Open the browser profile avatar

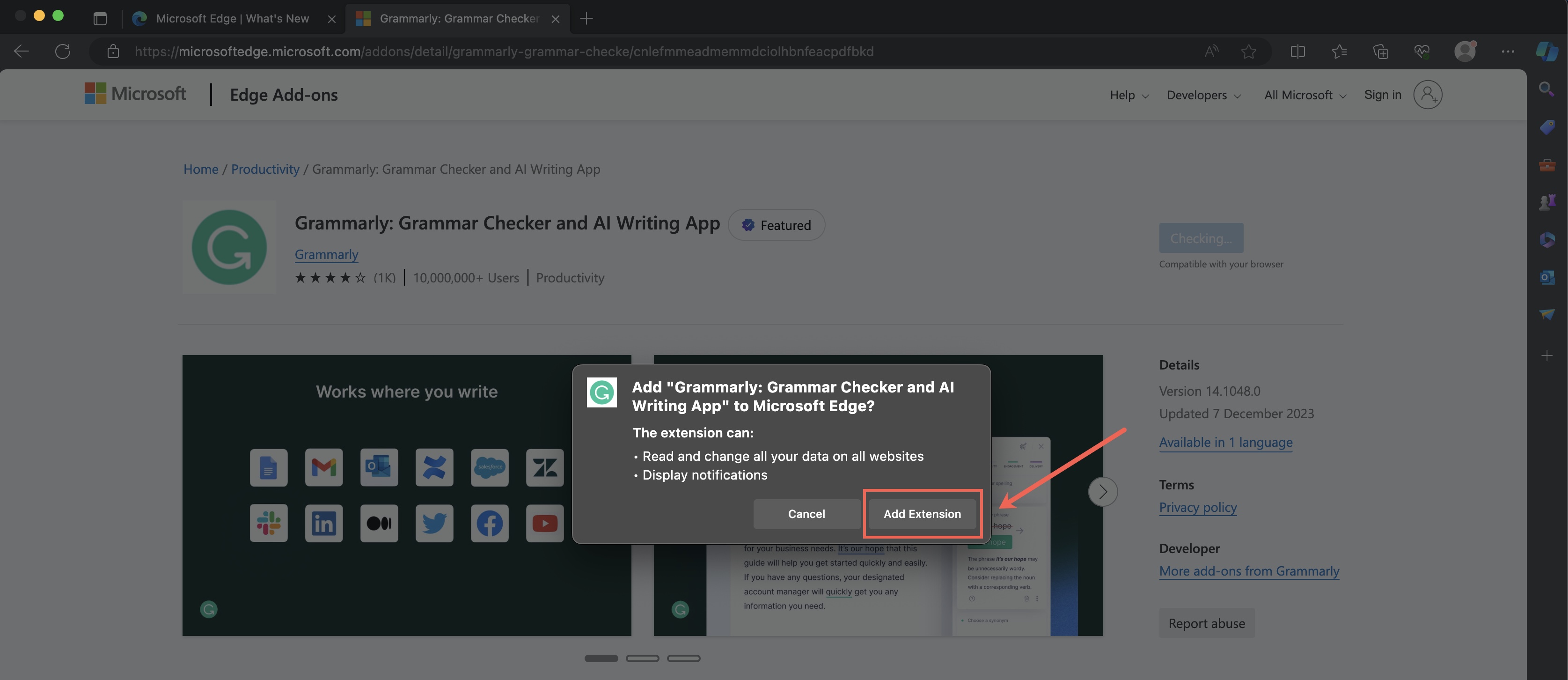(x=1465, y=51)
